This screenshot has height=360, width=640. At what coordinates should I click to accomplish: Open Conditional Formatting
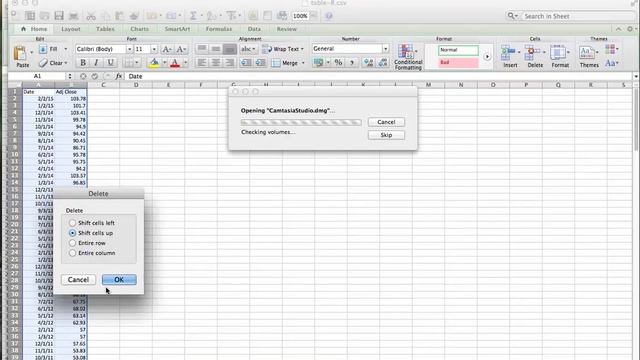click(408, 57)
